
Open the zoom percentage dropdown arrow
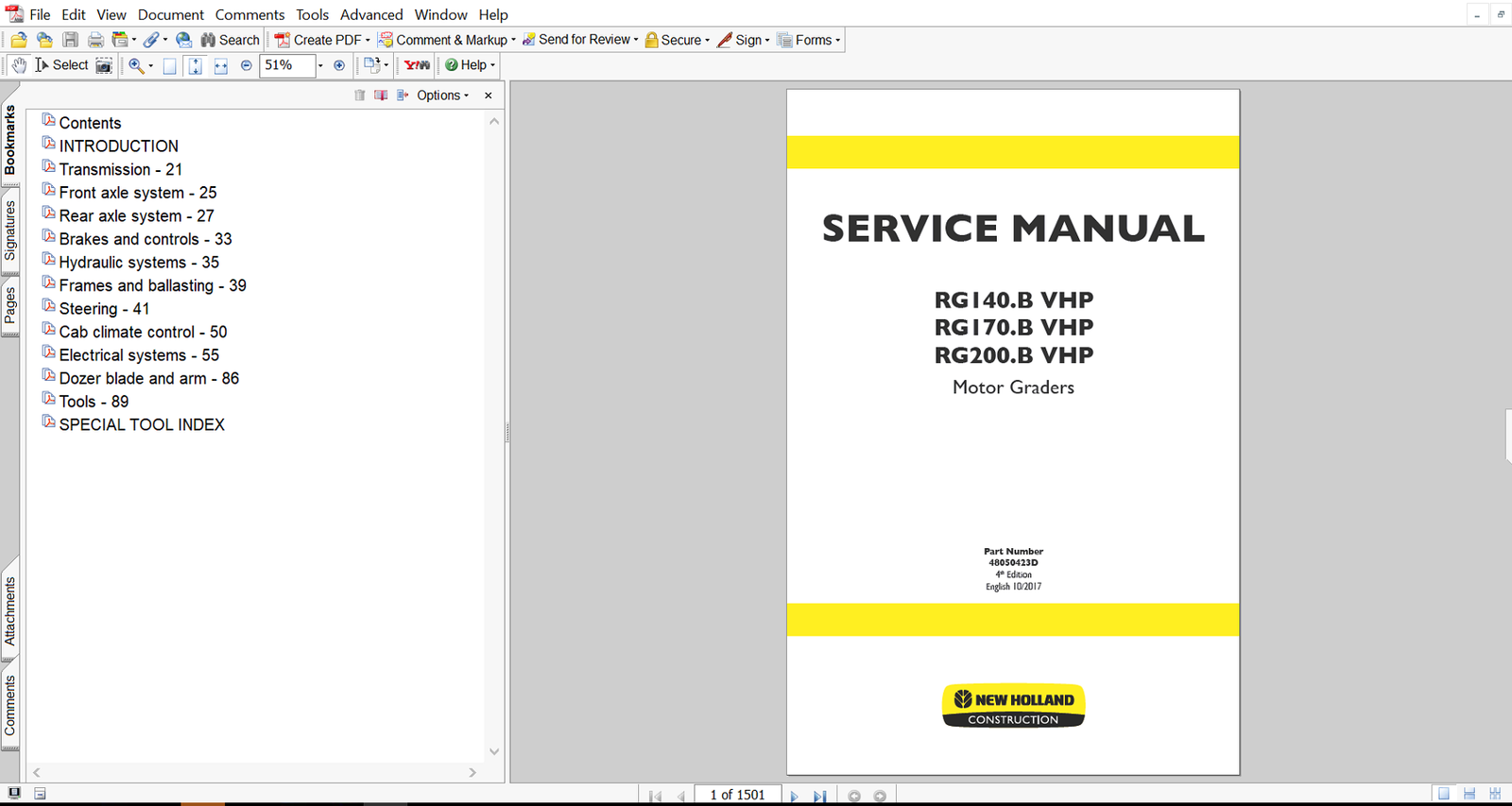[x=320, y=65]
